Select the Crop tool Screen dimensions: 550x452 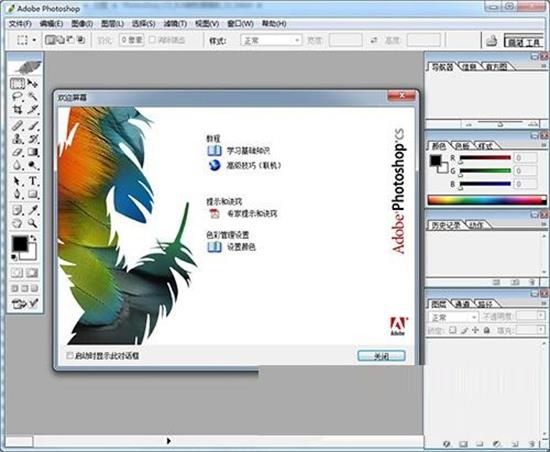coord(17,109)
